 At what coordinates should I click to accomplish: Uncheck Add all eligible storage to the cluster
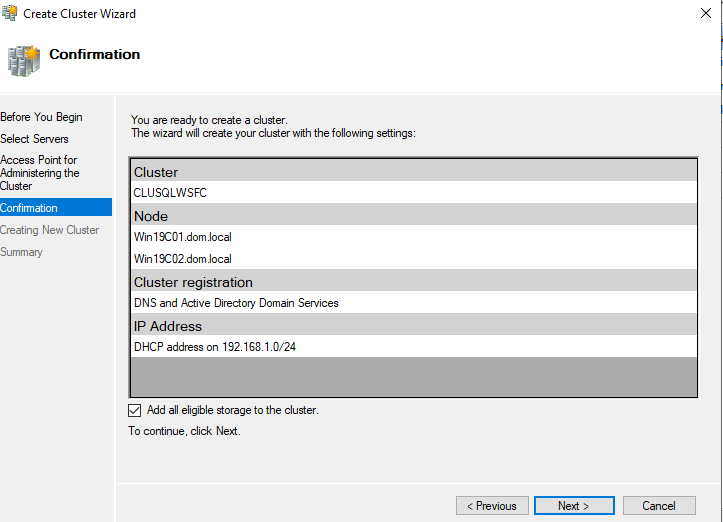tap(135, 410)
